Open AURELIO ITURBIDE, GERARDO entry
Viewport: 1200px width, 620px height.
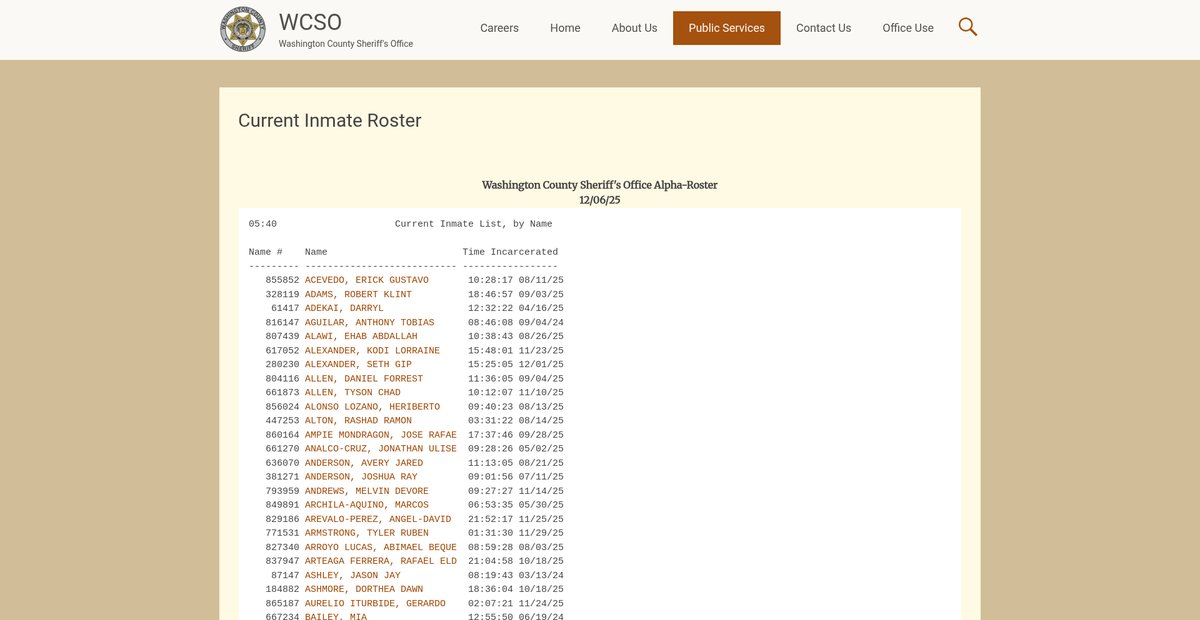coord(375,604)
